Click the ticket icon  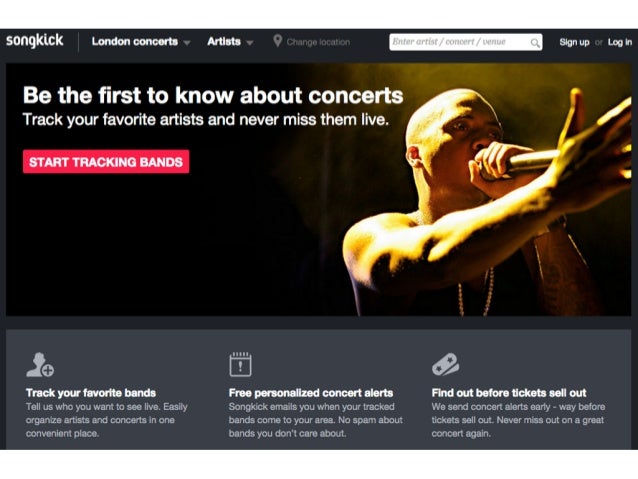pos(446,364)
